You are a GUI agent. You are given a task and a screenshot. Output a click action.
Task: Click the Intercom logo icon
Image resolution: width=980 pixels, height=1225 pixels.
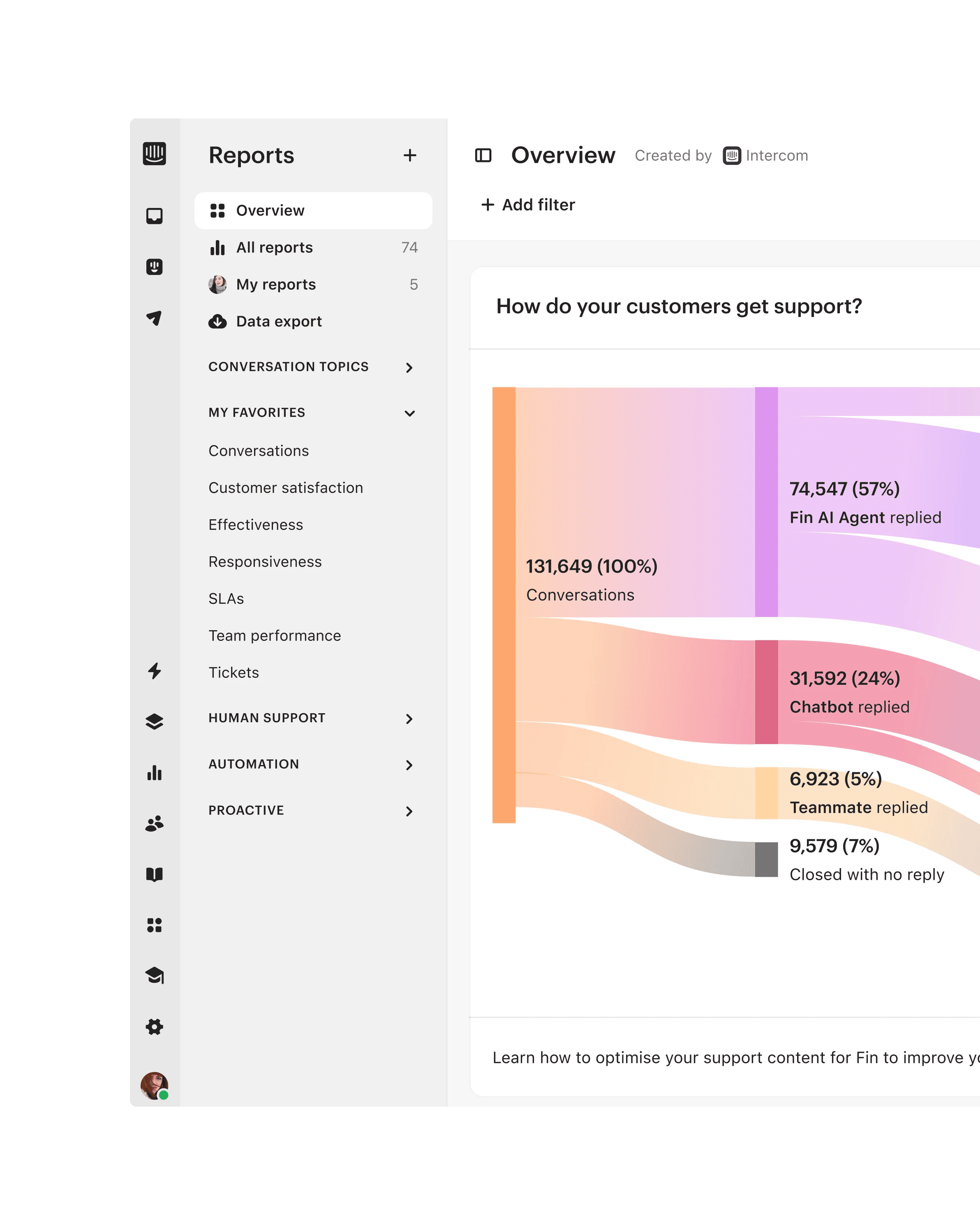click(x=154, y=153)
